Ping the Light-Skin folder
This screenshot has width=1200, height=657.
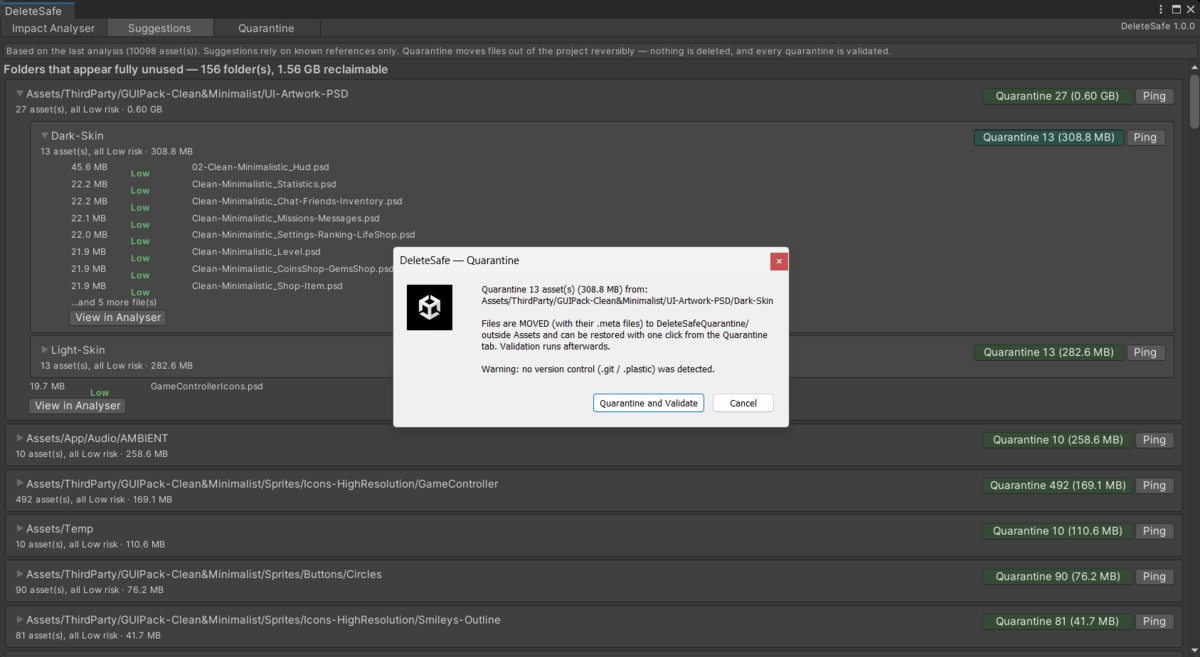point(1145,352)
